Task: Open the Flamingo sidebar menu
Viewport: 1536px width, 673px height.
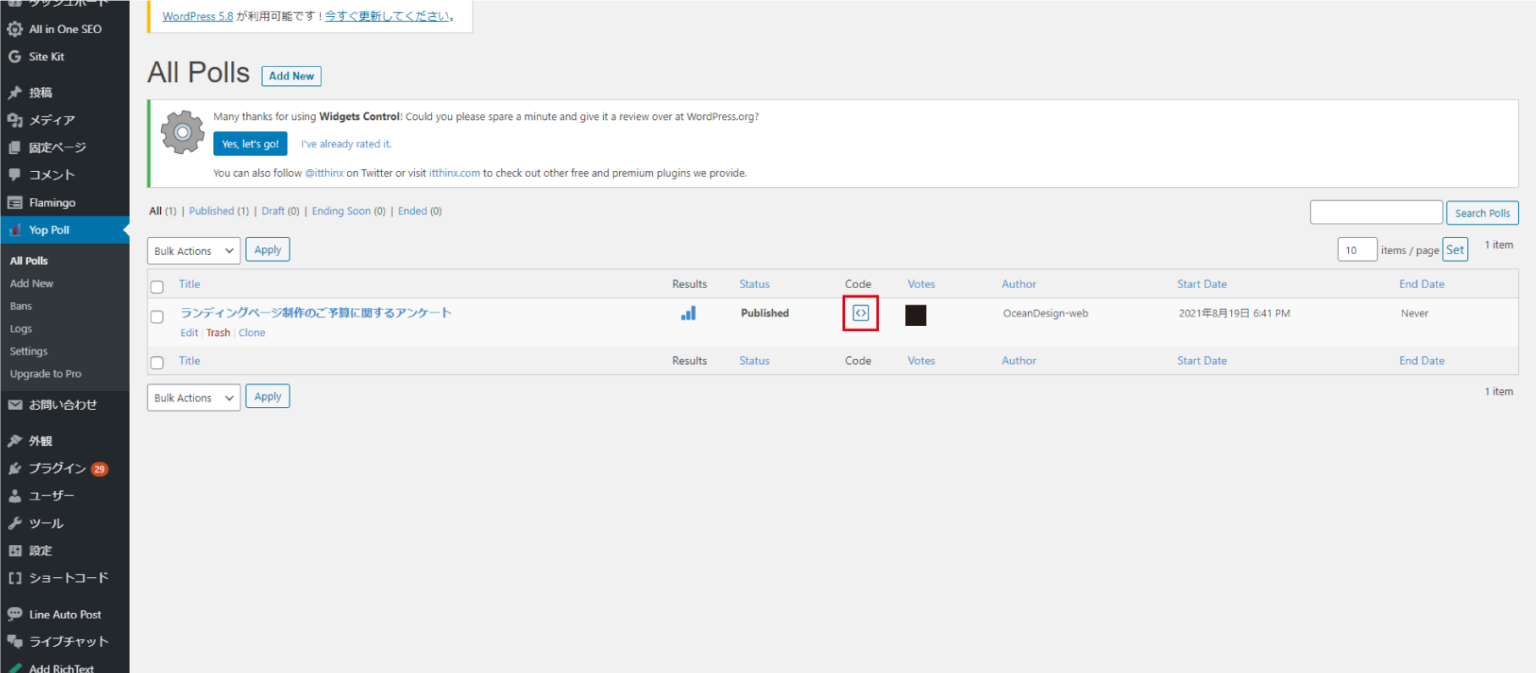Action: [52, 202]
